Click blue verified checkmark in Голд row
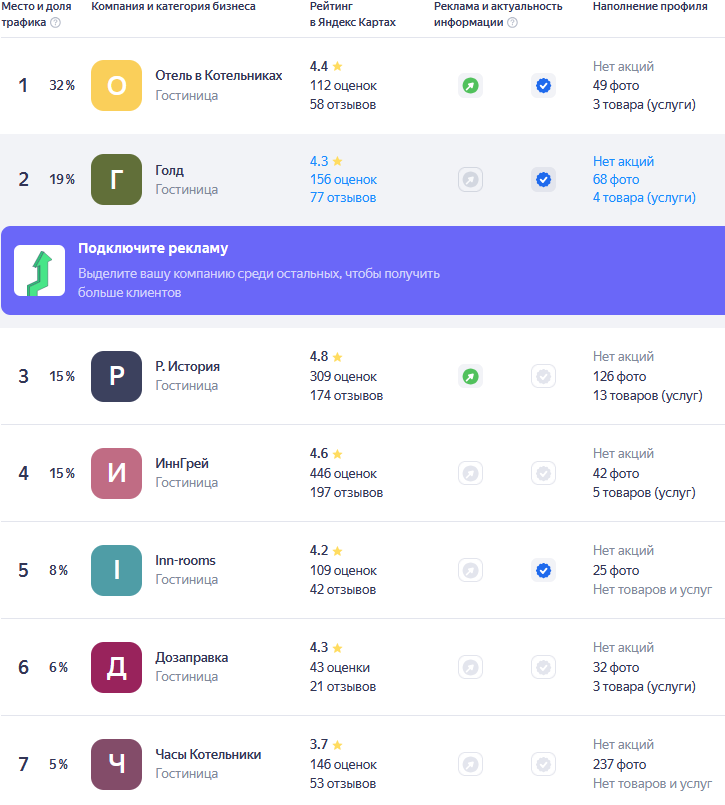Image resolution: width=725 pixels, height=805 pixels. coord(543,180)
